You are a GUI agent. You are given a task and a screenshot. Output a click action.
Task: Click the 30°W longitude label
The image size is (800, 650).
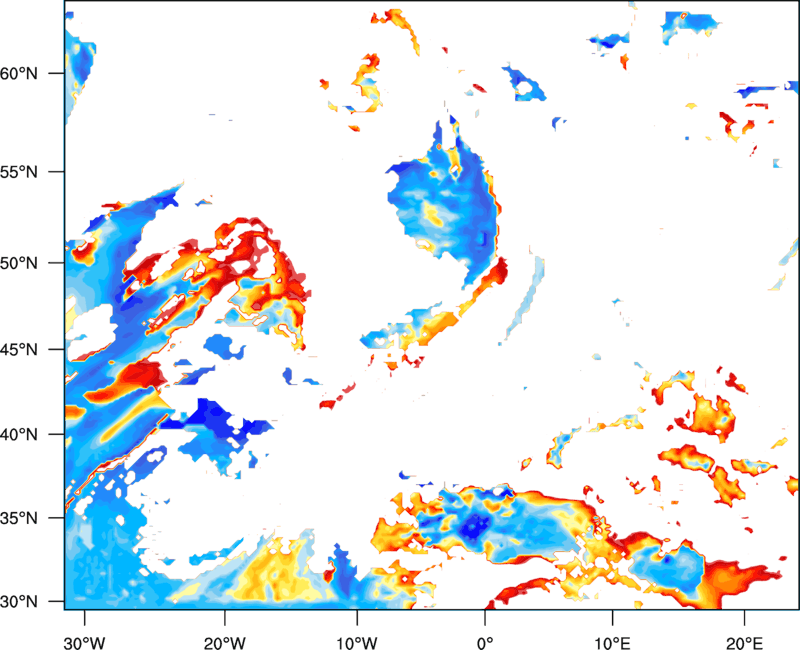click(x=84, y=643)
